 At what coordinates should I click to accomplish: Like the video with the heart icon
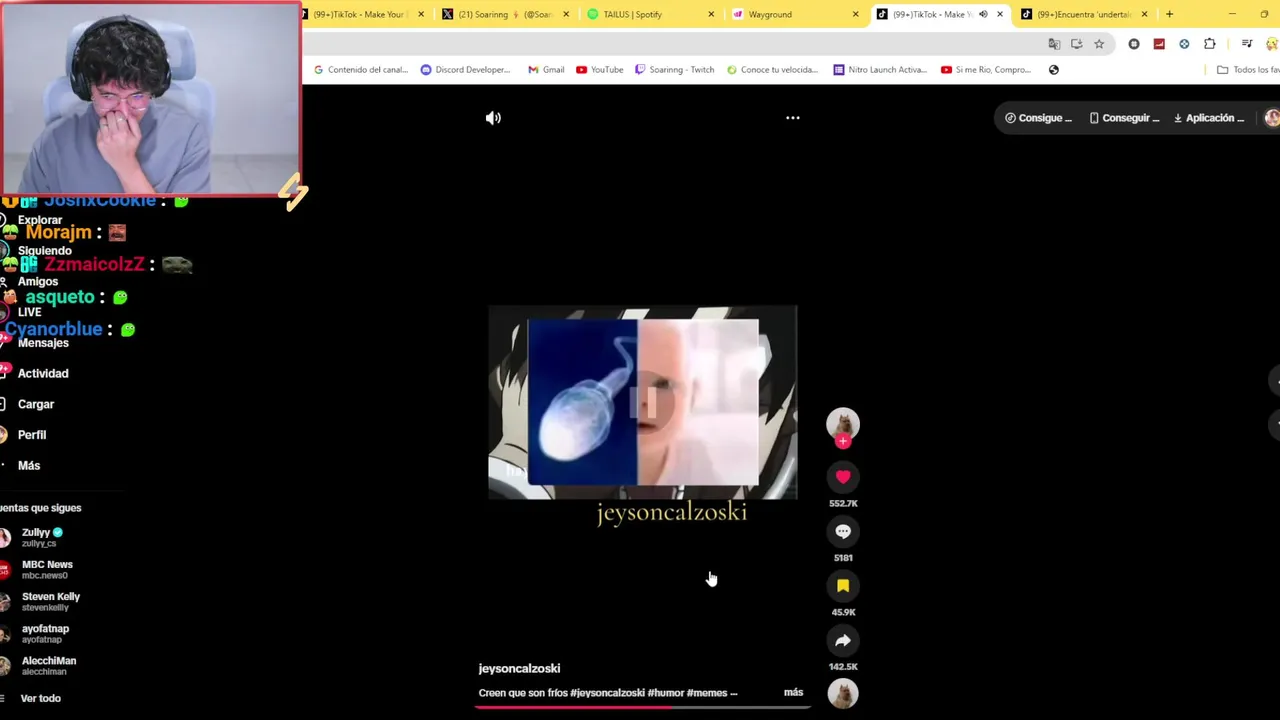coord(843,477)
